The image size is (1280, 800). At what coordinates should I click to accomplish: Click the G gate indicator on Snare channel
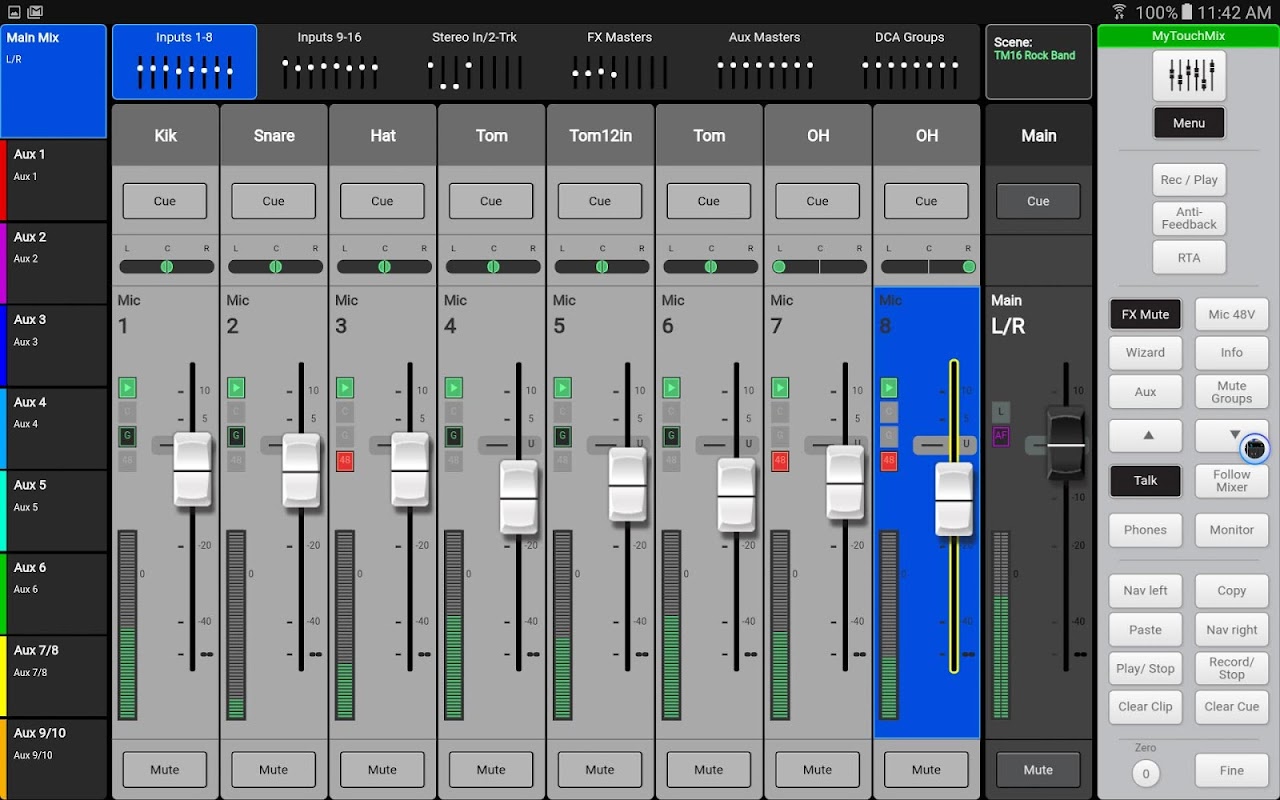coord(236,436)
